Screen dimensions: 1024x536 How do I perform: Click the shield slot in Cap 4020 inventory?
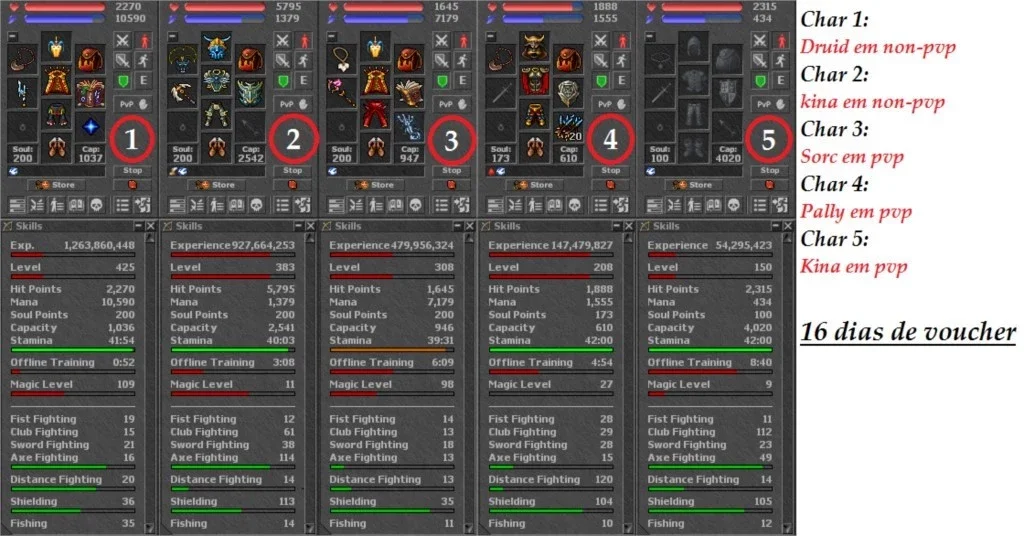click(728, 93)
